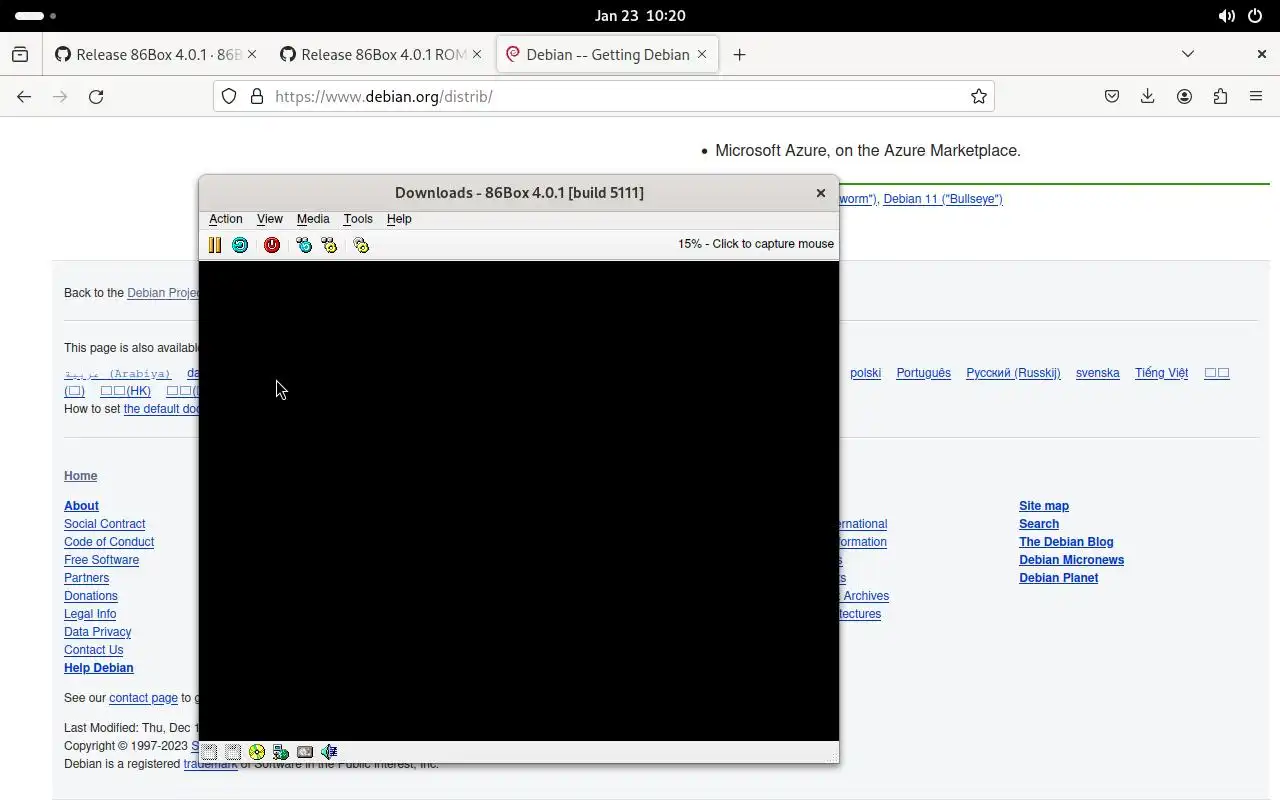This screenshot has width=1280, height=800.
Task: Expand the list all tabs dropdown
Action: coord(1188,54)
